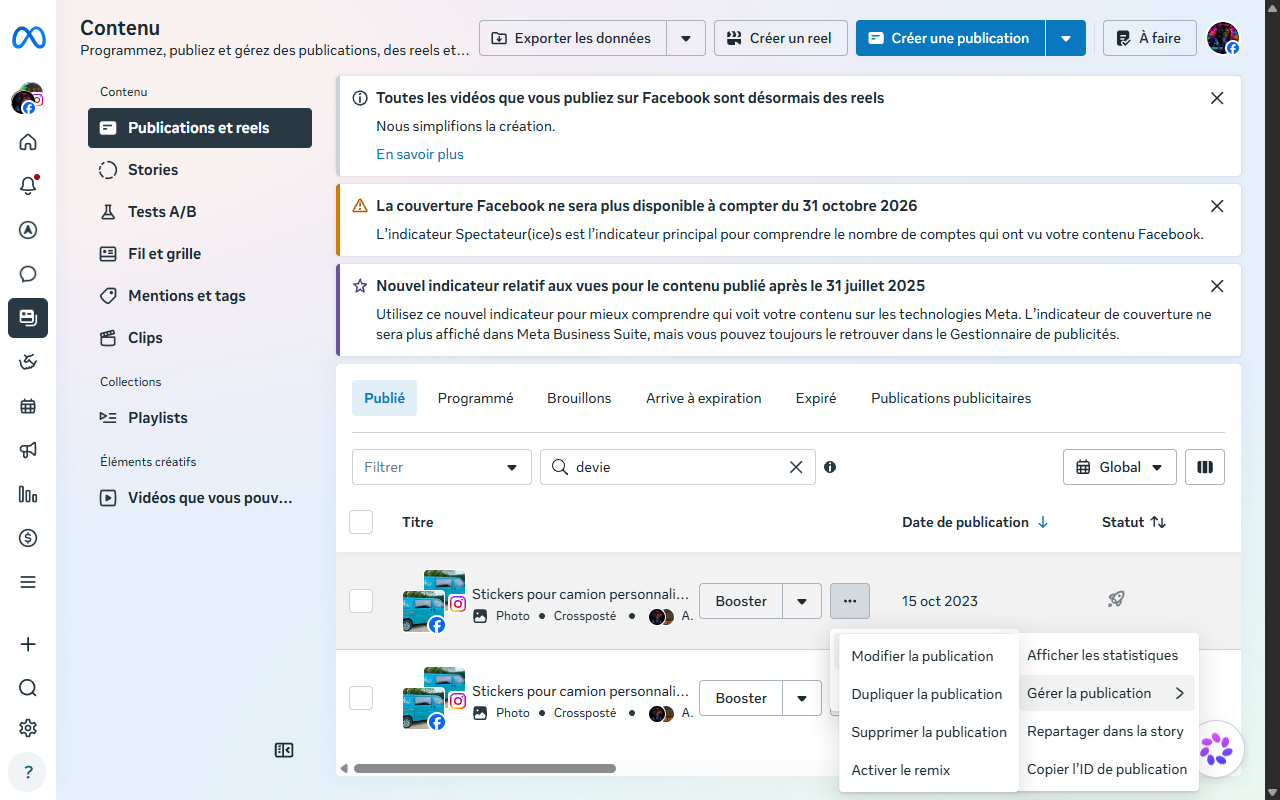Open search magnifier in left rail
This screenshot has width=1280, height=800.
[x=28, y=688]
